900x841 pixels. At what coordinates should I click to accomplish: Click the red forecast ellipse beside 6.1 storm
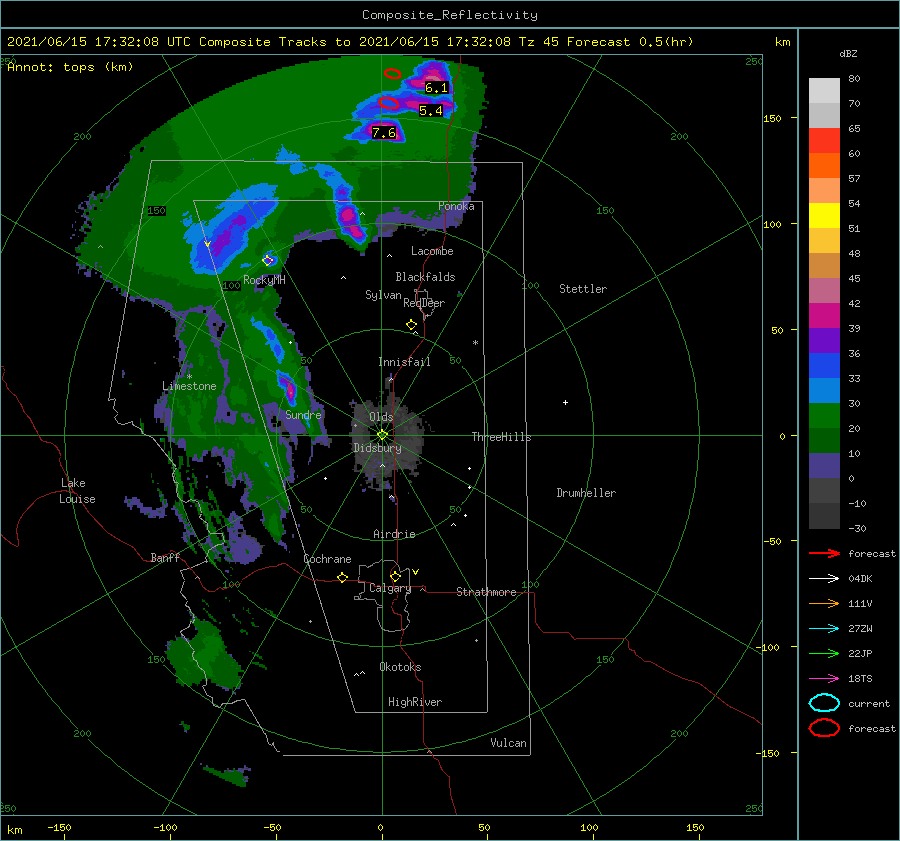(x=392, y=73)
